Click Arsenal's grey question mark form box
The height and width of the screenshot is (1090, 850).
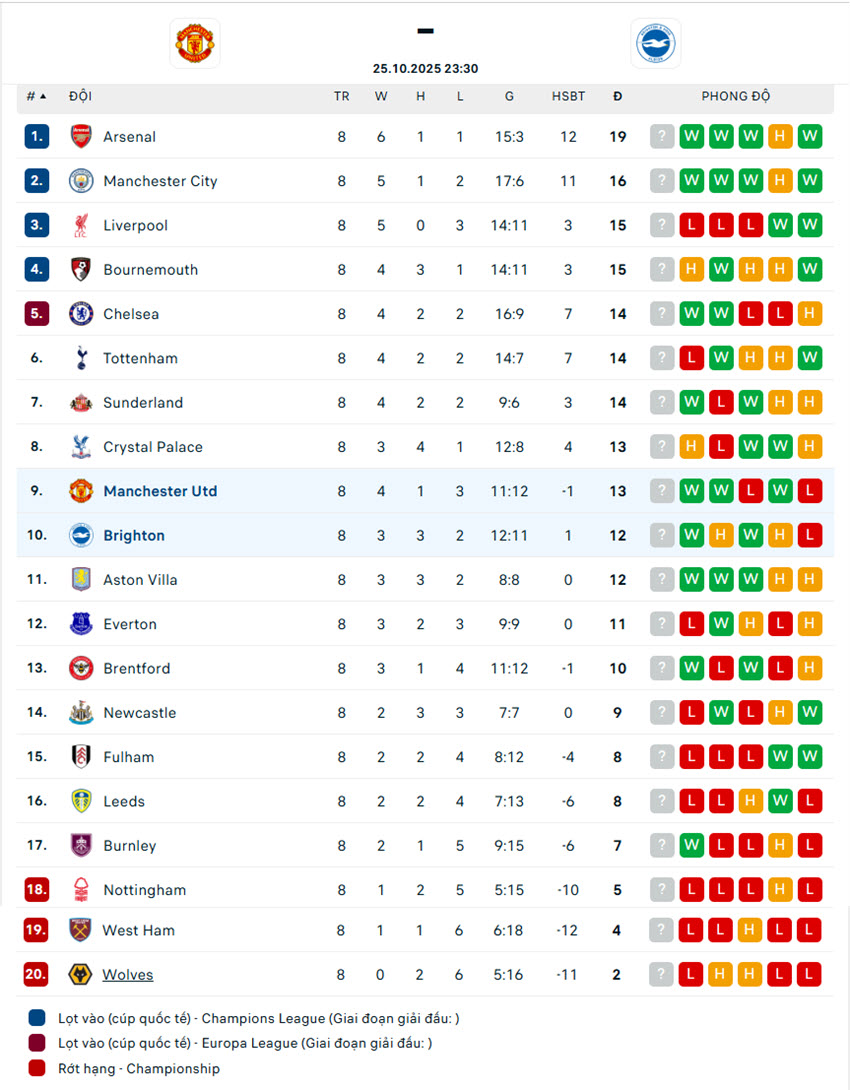(x=662, y=137)
